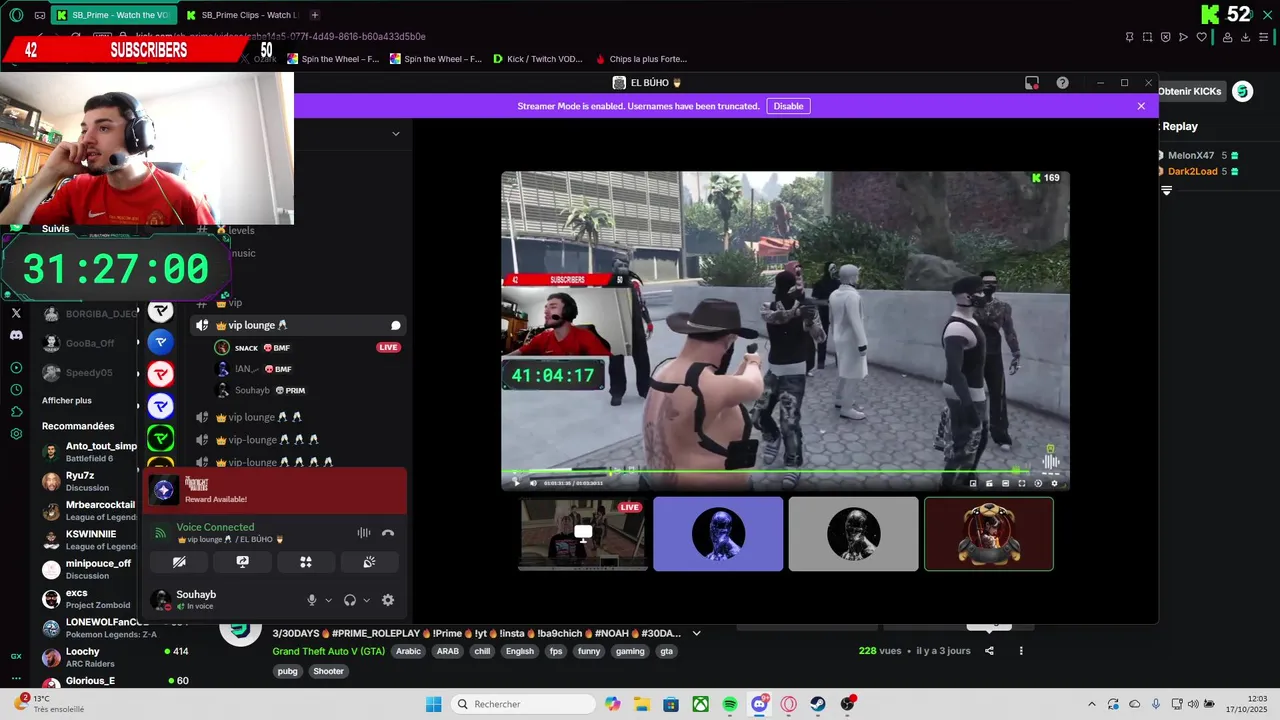Image resolution: width=1280 pixels, height=720 pixels.
Task: Open Discord user settings gear
Action: point(388,600)
